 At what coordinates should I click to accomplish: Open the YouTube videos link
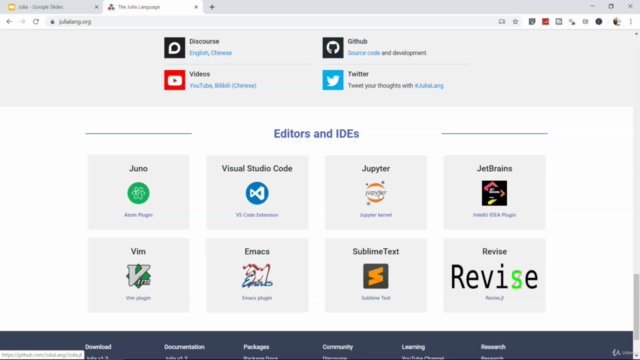[x=200, y=86]
